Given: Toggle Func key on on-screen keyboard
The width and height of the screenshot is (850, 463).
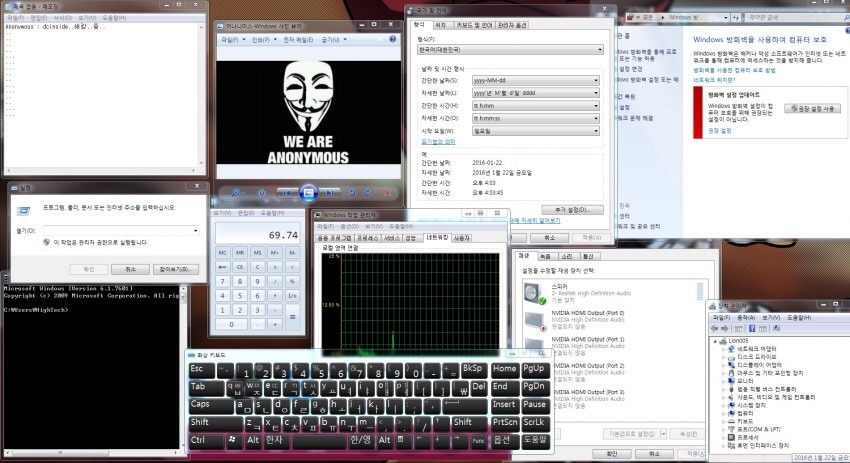Looking at the screenshot, I should (478, 440).
